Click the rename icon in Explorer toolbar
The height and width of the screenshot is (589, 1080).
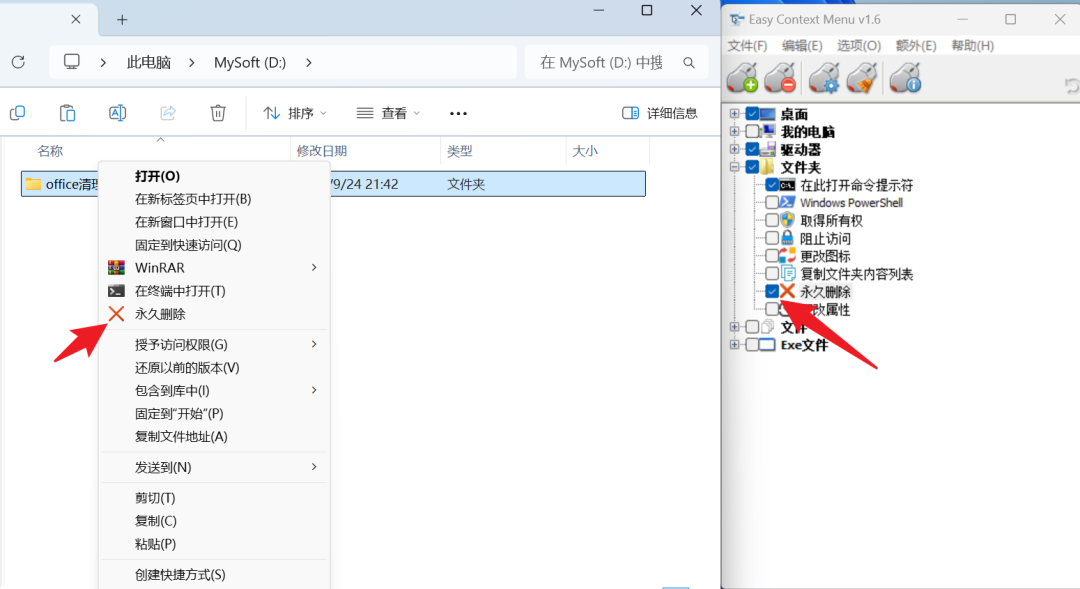point(118,113)
